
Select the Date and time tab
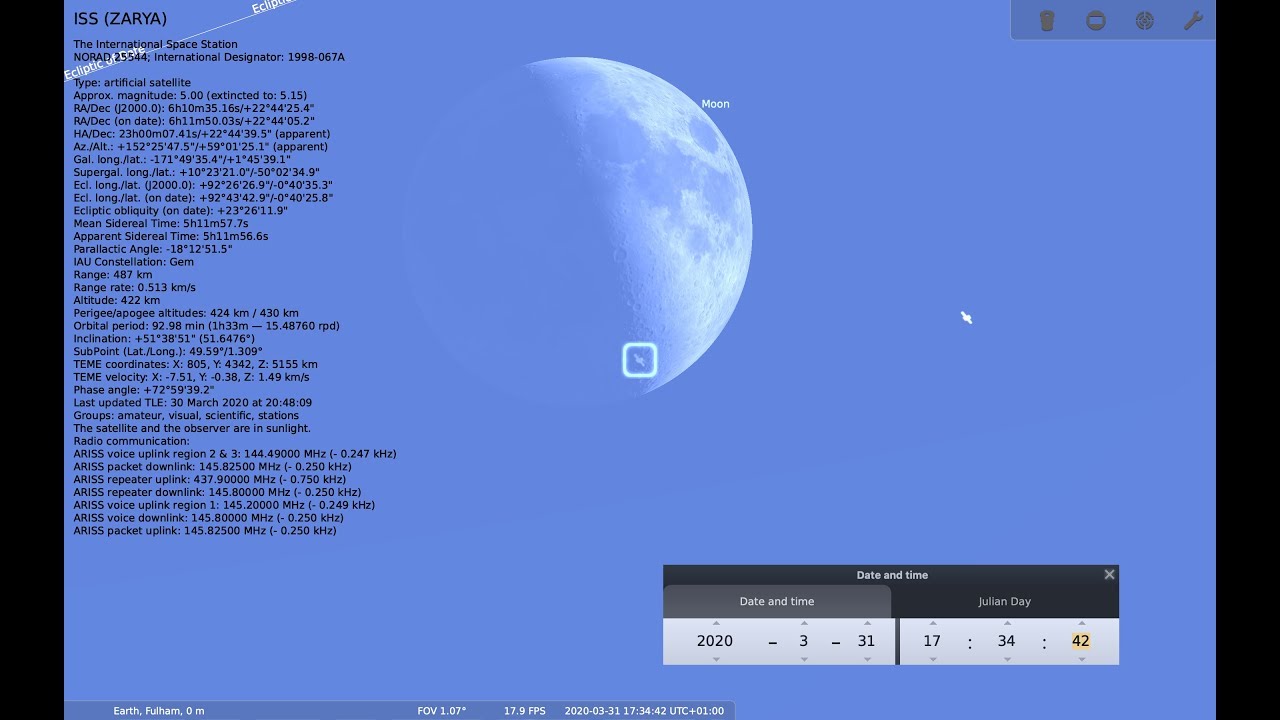[777, 601]
